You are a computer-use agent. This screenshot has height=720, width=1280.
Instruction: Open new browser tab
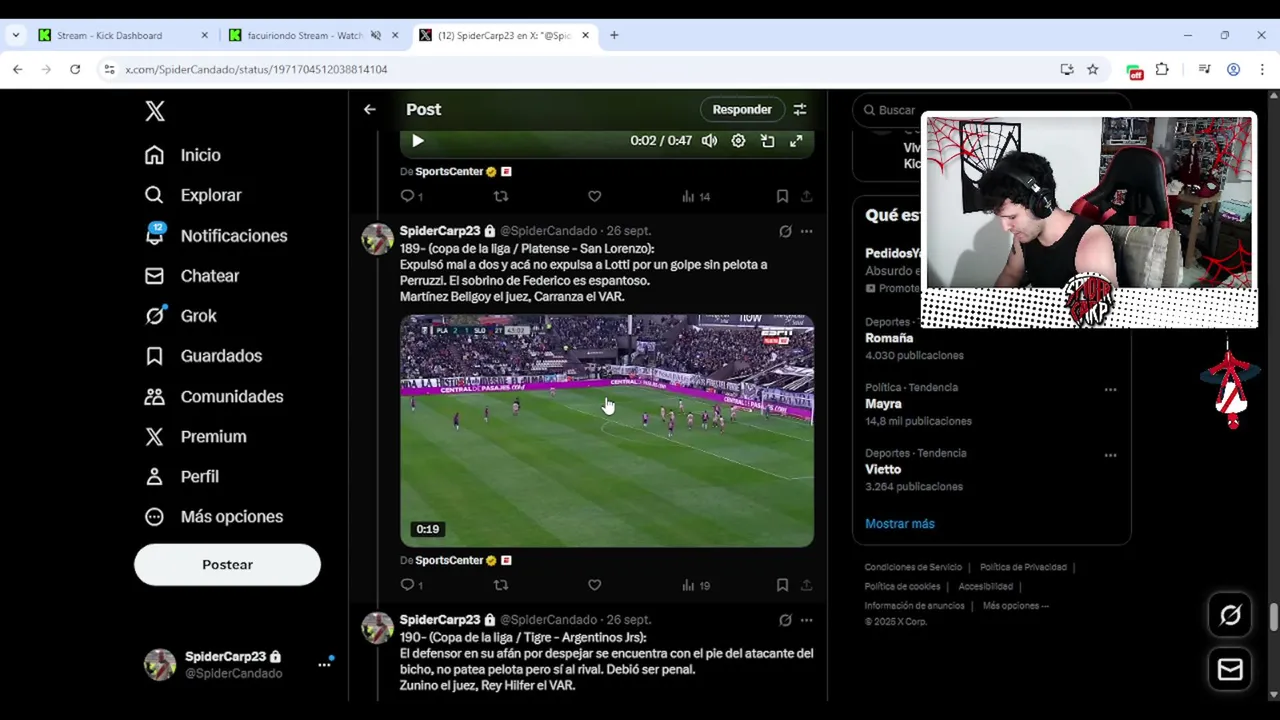(614, 35)
